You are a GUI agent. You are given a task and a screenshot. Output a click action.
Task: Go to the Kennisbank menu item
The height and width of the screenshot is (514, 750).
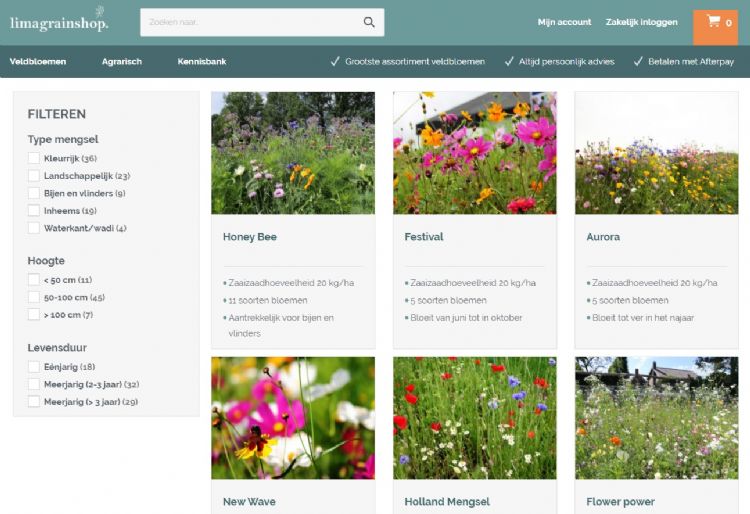point(202,61)
